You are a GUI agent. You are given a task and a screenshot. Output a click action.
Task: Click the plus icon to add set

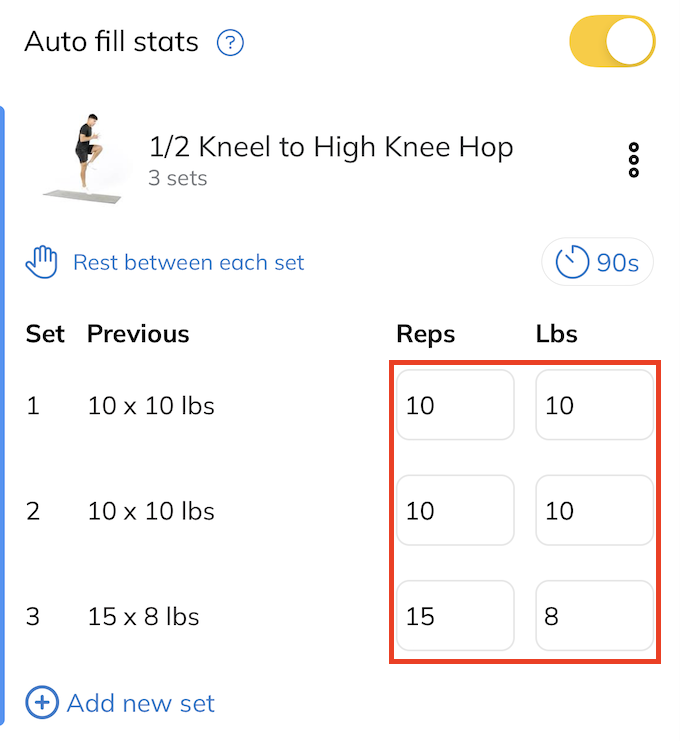coord(42,703)
